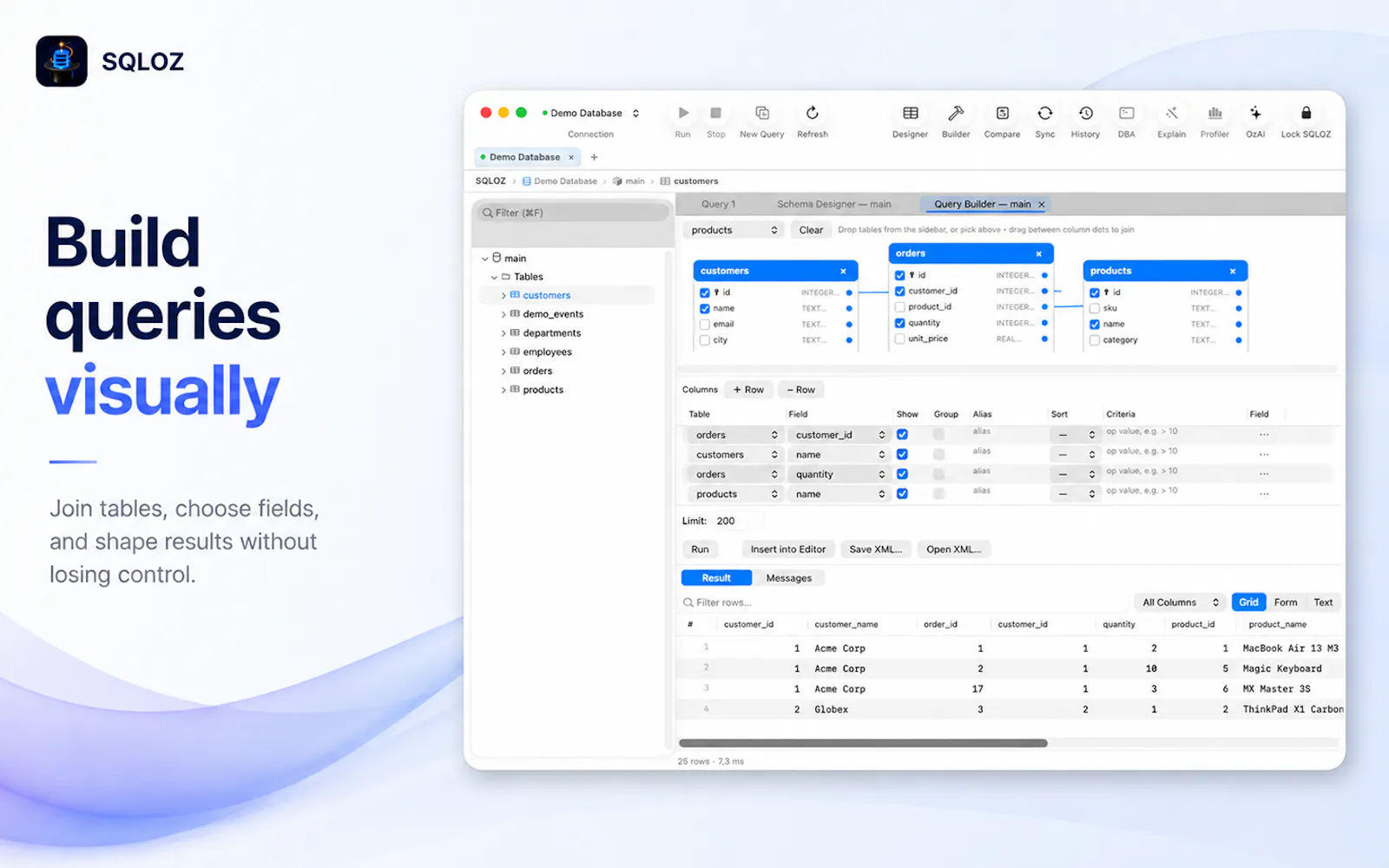The height and width of the screenshot is (868, 1389).
Task: Click the Clear button
Action: coord(811,230)
